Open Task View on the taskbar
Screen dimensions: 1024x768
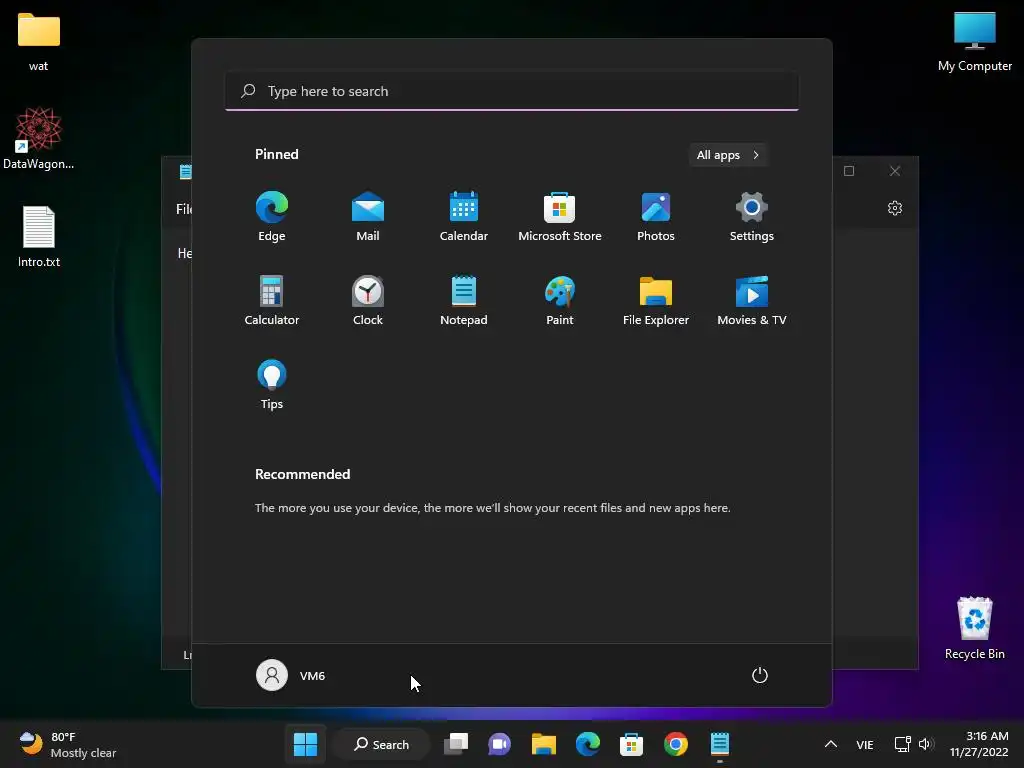point(456,744)
